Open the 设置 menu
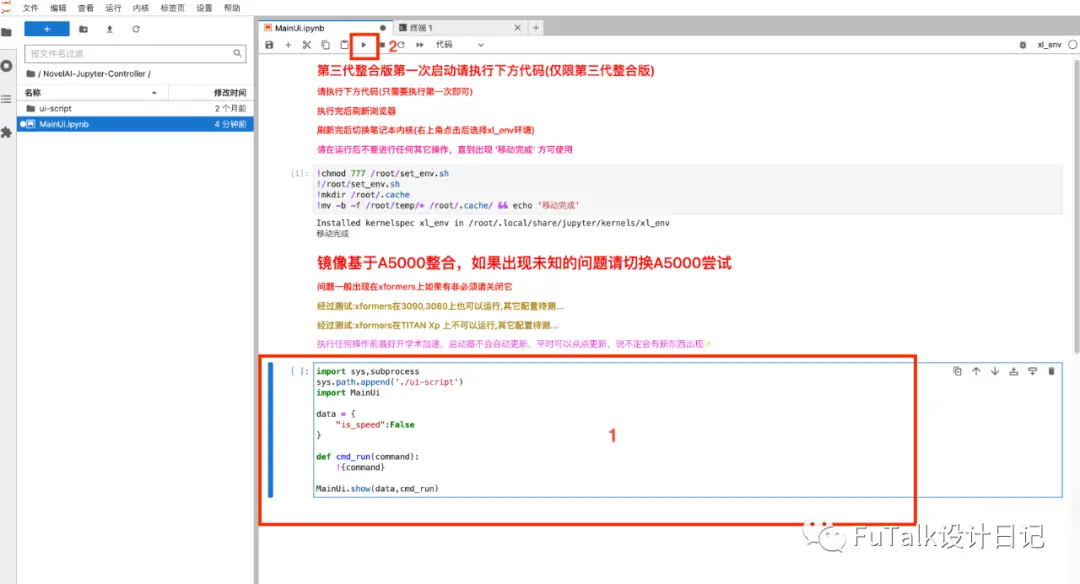This screenshot has width=1080, height=584. pos(204,8)
